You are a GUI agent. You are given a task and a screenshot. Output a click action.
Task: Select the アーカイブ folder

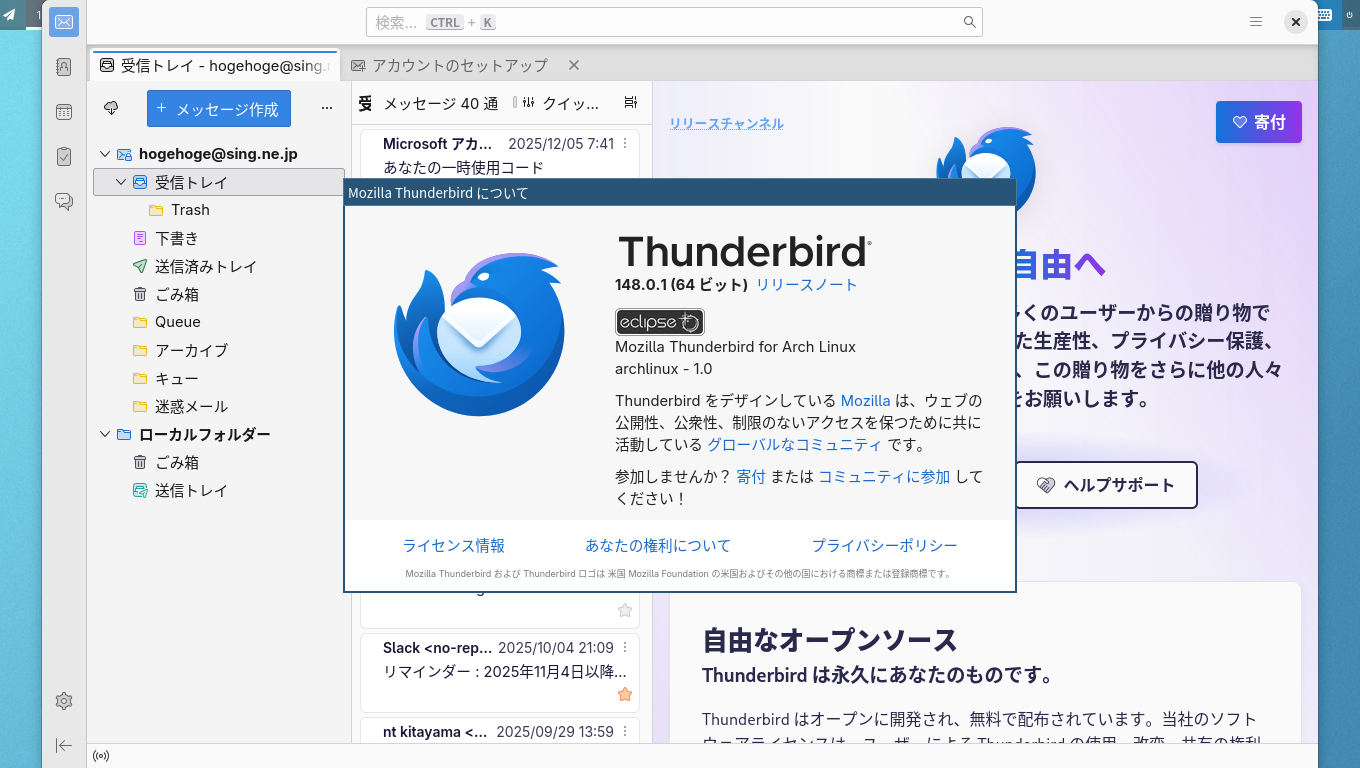pos(219,350)
